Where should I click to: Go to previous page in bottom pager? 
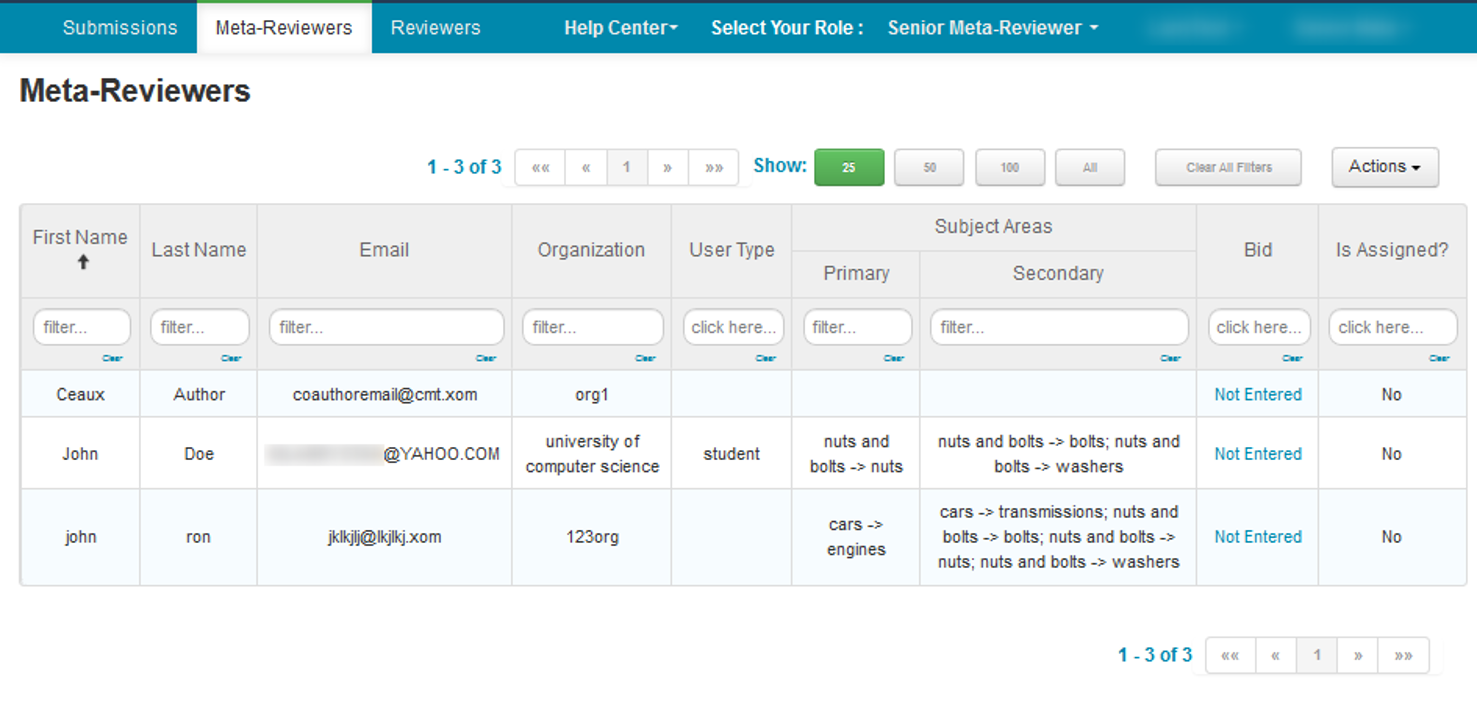(1276, 655)
